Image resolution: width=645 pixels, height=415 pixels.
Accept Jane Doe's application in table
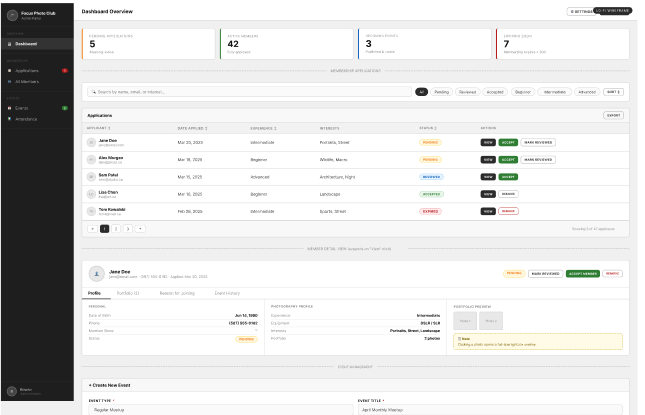(508, 142)
